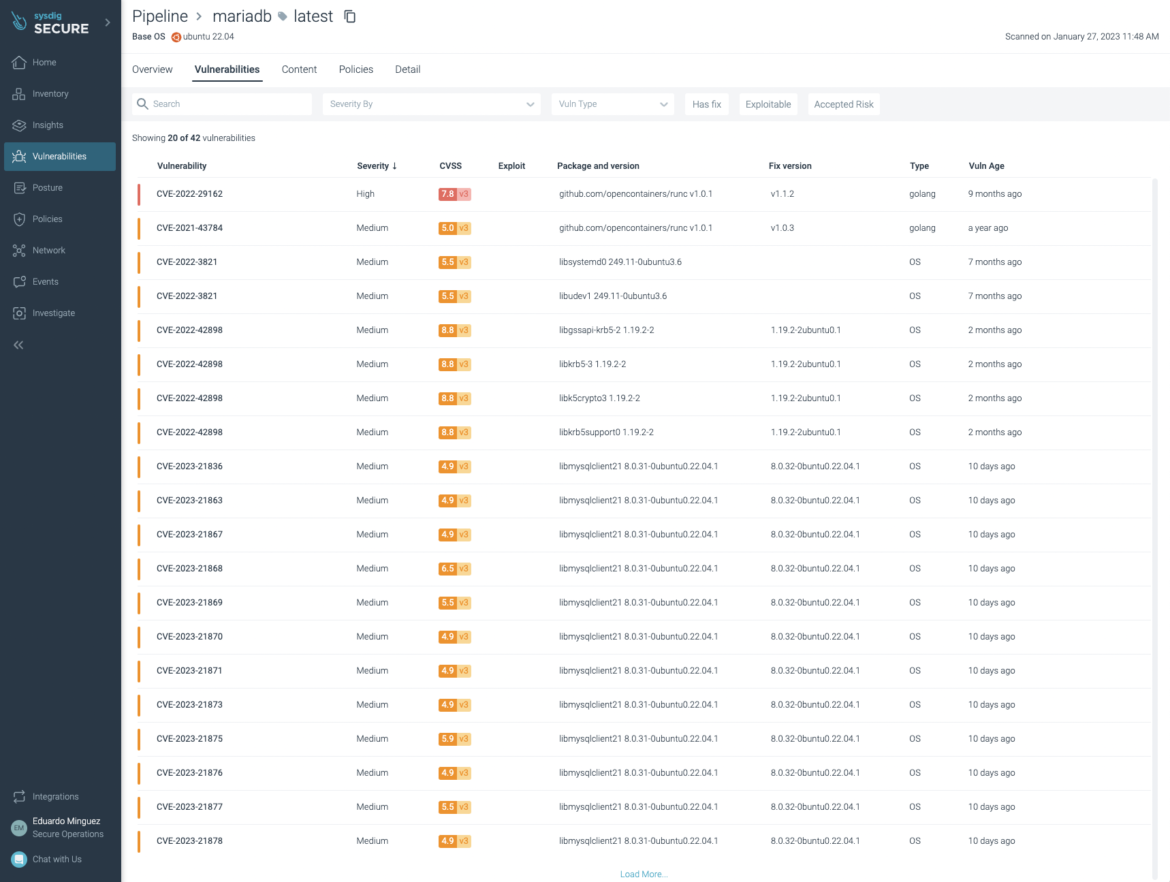Click the search magnifier icon

143,104
